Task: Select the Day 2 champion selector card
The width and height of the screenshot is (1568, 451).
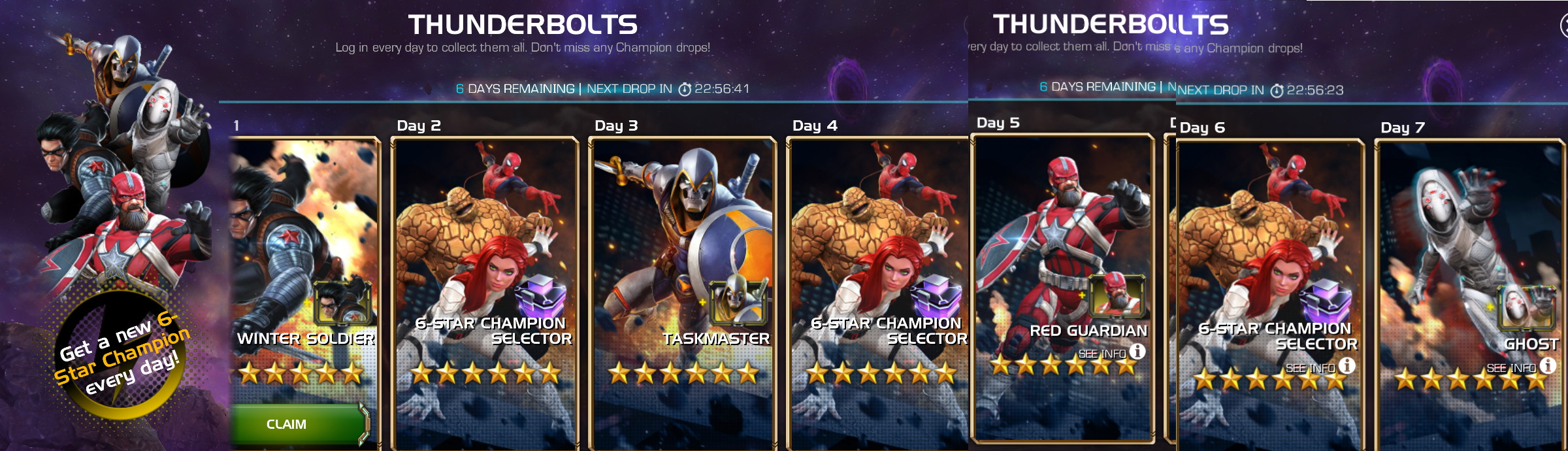Action: point(484,293)
